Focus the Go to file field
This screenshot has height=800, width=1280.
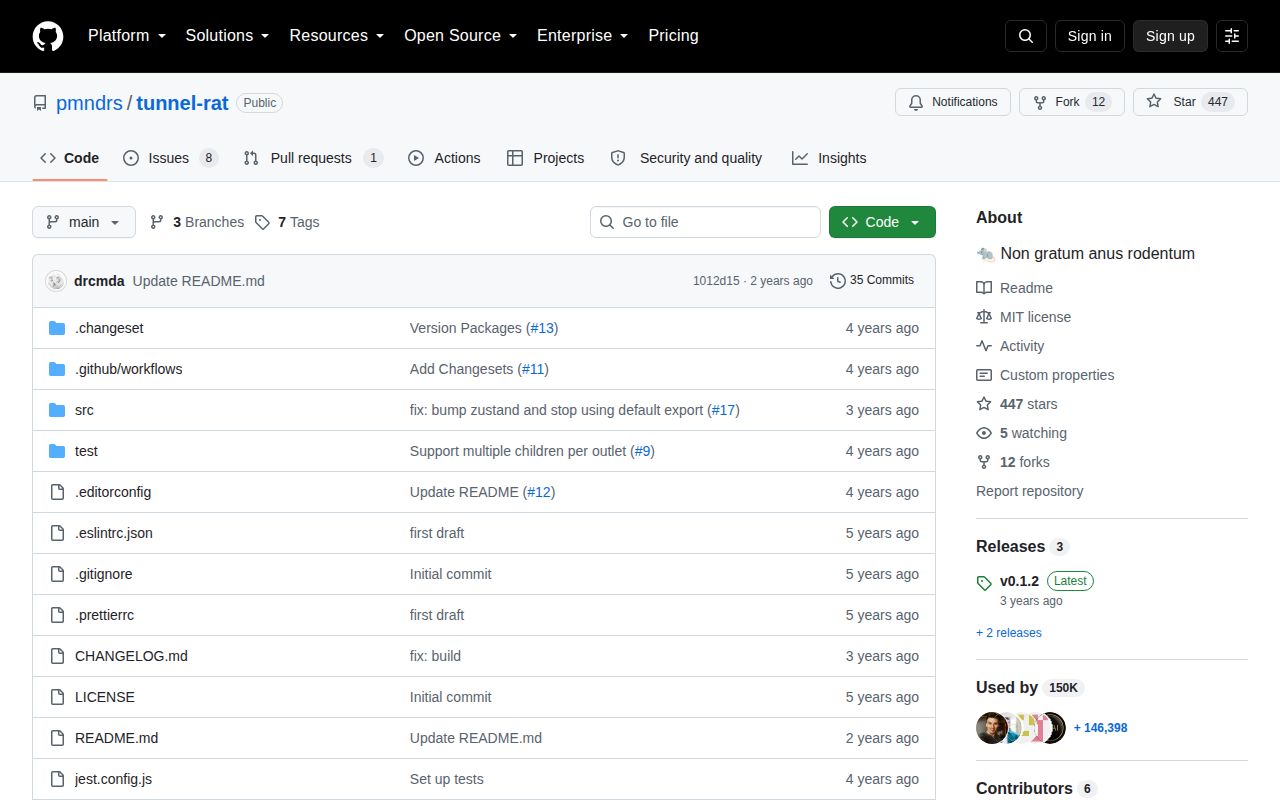(x=705, y=222)
